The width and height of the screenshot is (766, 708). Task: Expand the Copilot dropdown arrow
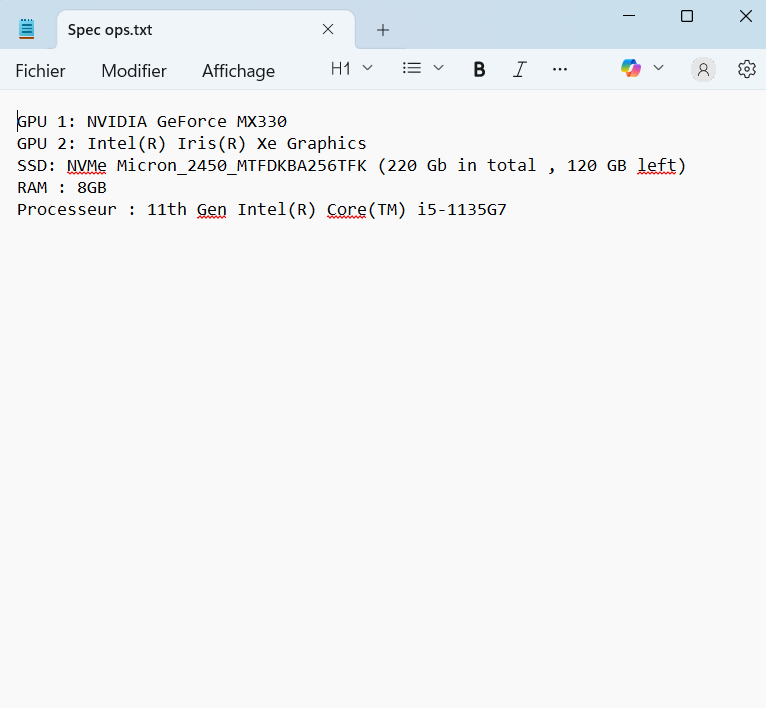click(659, 67)
